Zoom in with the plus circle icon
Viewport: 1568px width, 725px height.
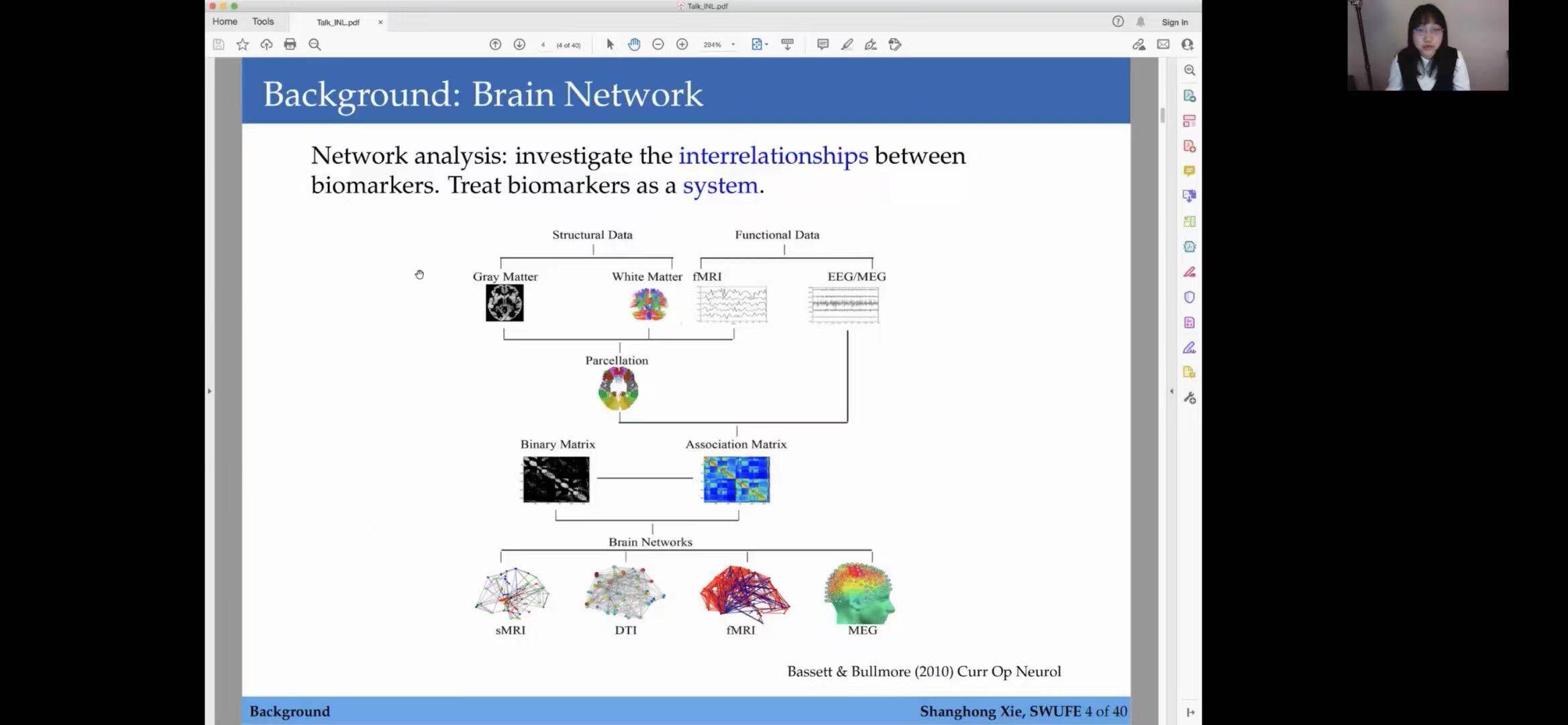[682, 44]
